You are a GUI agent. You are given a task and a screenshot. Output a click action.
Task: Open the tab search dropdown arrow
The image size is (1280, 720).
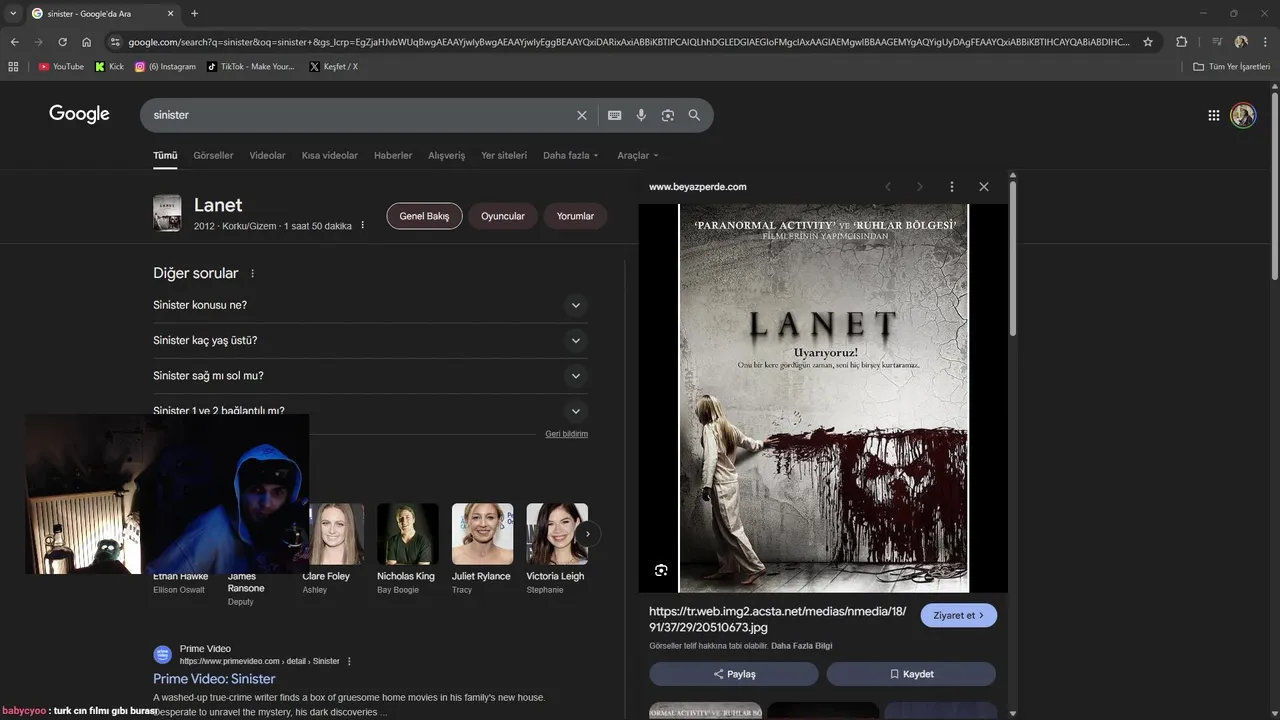(13, 14)
